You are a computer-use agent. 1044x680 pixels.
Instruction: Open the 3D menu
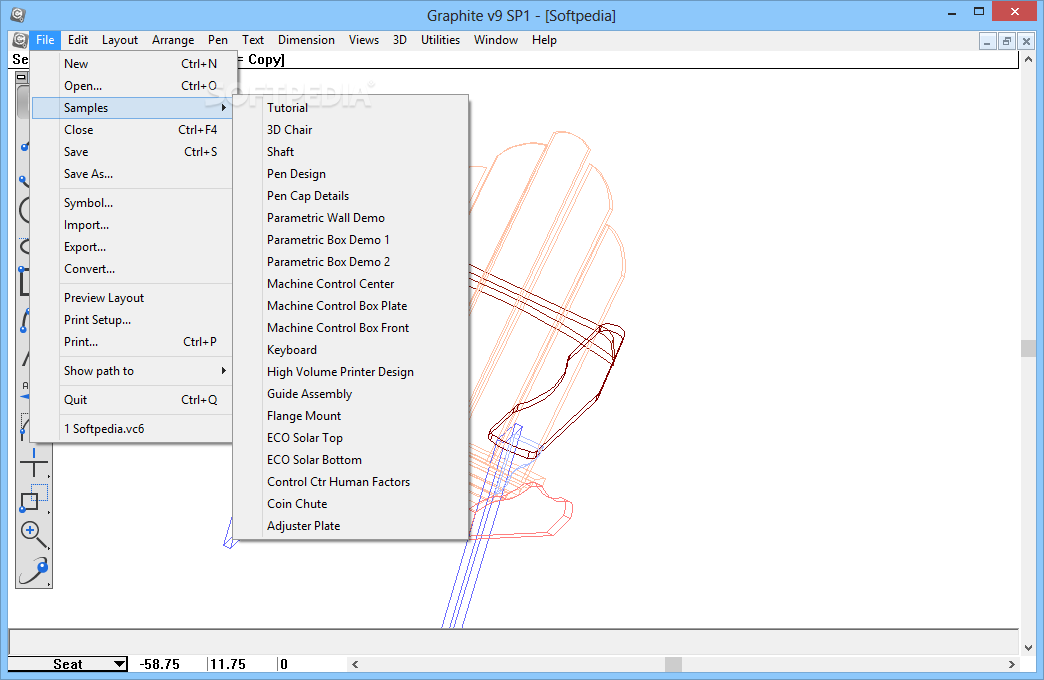(x=399, y=40)
